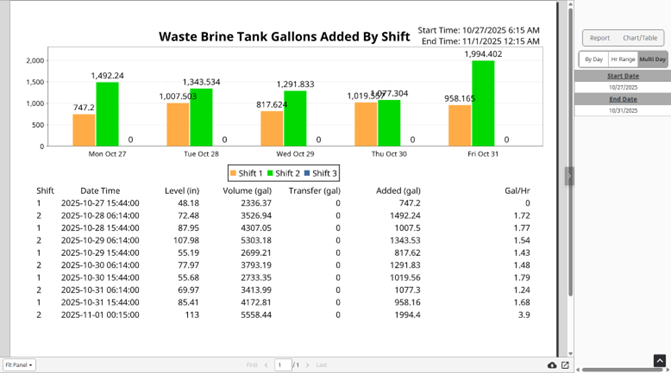This screenshot has height=373, width=671.
Task: Click the Wed Oct 29 axis label
Action: point(295,154)
